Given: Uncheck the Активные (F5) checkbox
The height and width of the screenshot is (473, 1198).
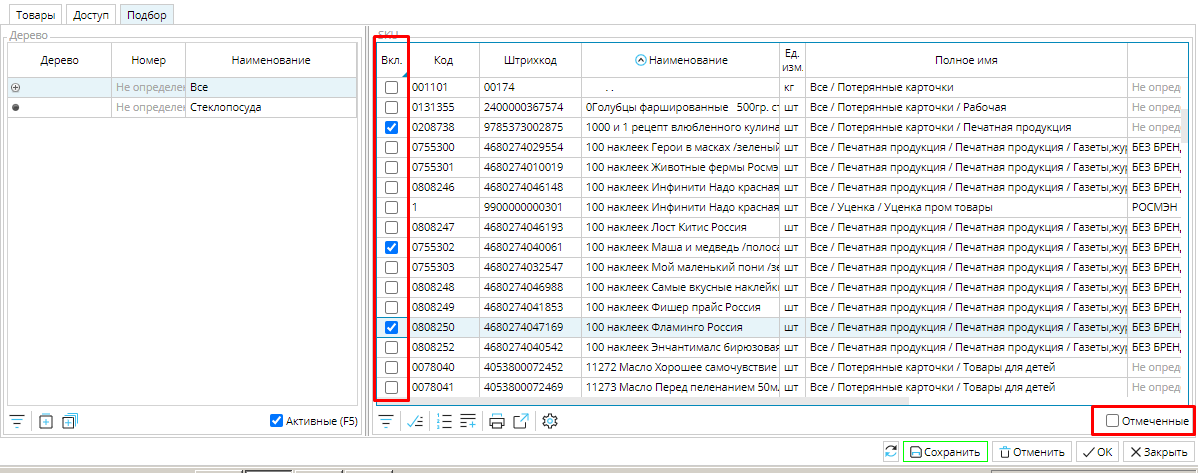Looking at the screenshot, I should point(277,421).
